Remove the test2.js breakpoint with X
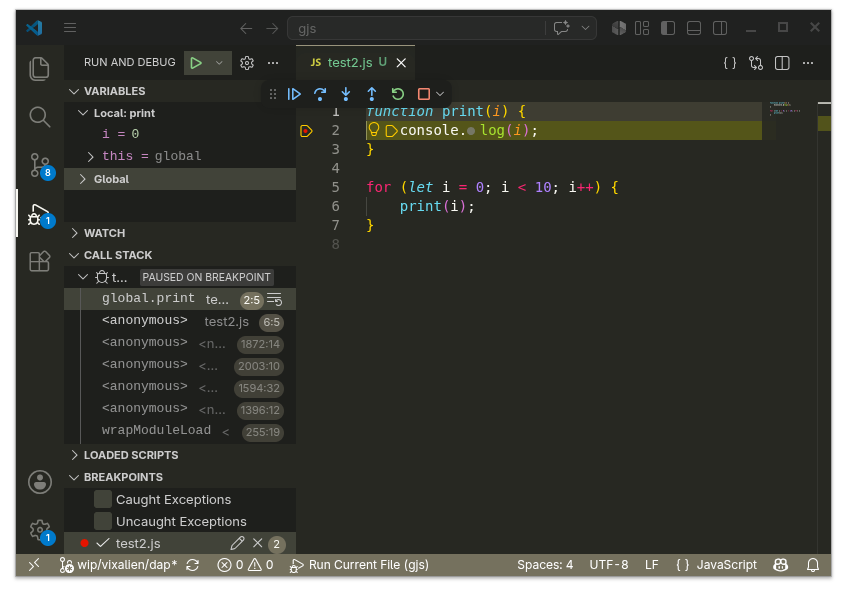The height and width of the screenshot is (608, 847). pos(258,543)
